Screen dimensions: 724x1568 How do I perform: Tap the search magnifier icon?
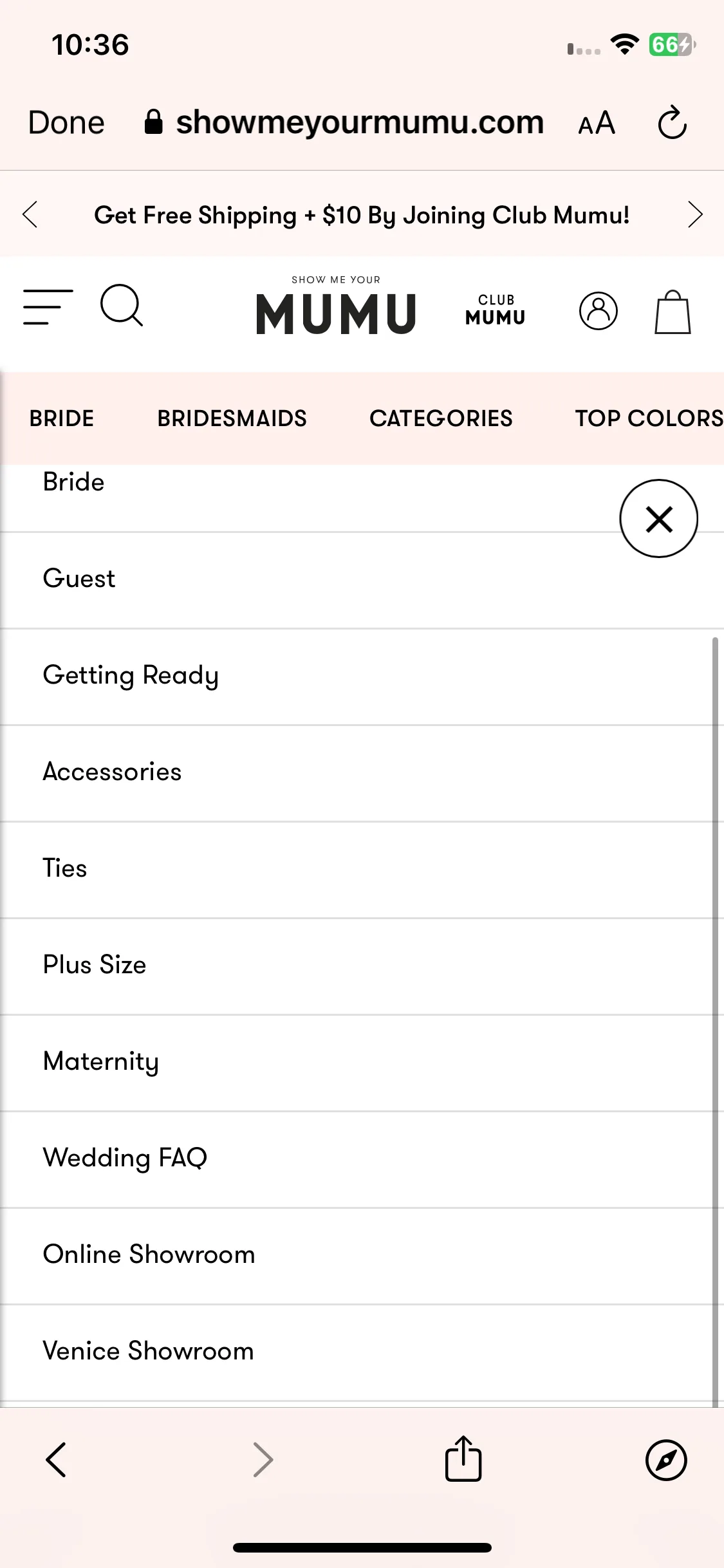(122, 306)
